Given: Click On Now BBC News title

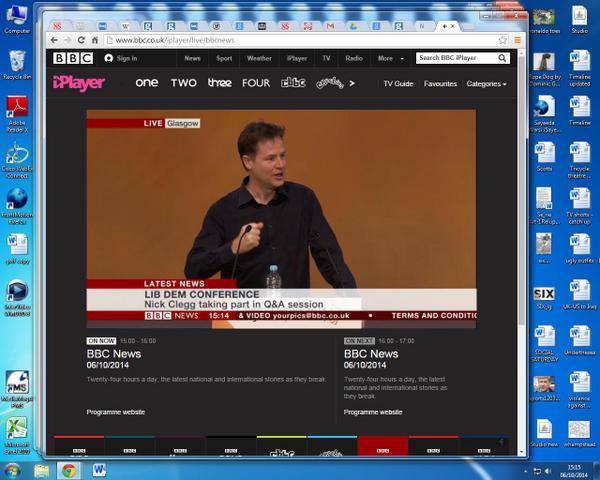Looking at the screenshot, I should coord(114,354).
